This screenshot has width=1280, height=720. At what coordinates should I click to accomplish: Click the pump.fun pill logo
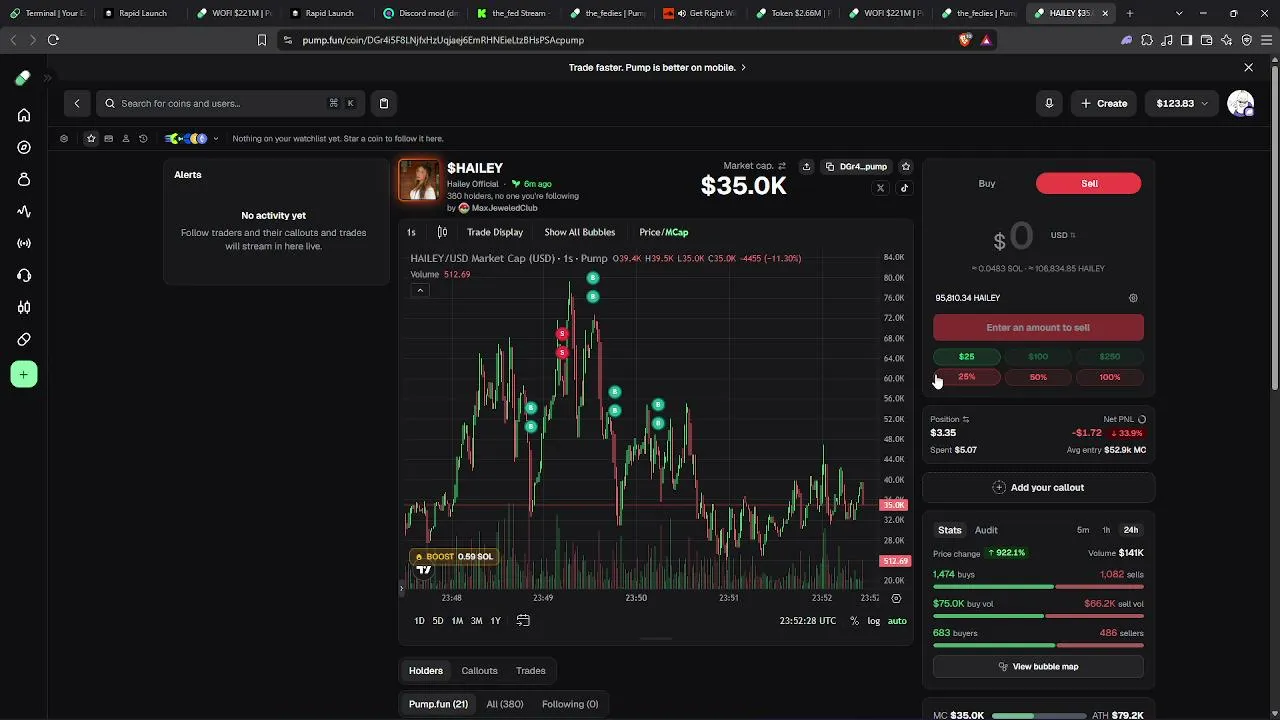(22, 78)
